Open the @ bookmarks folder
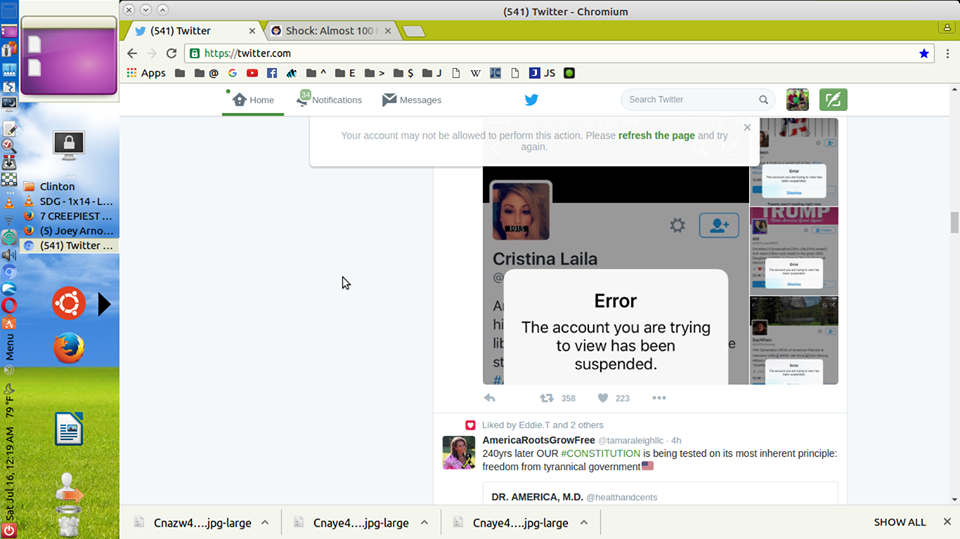Image resolution: width=960 pixels, height=539 pixels. coord(206,73)
